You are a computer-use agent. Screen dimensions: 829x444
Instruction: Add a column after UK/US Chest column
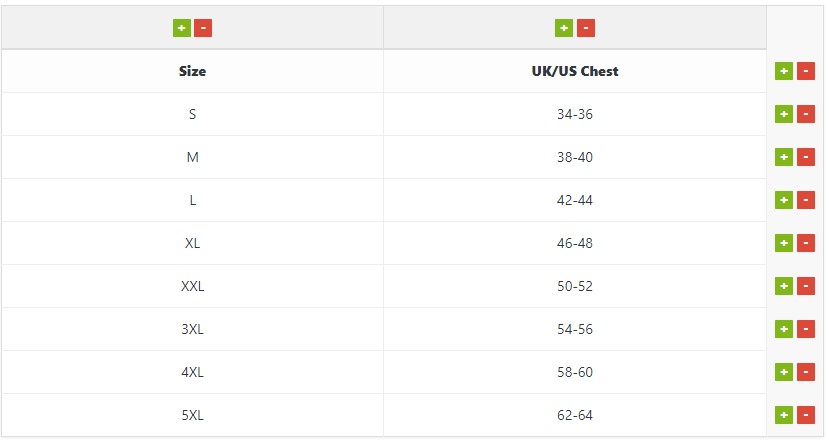(x=564, y=28)
